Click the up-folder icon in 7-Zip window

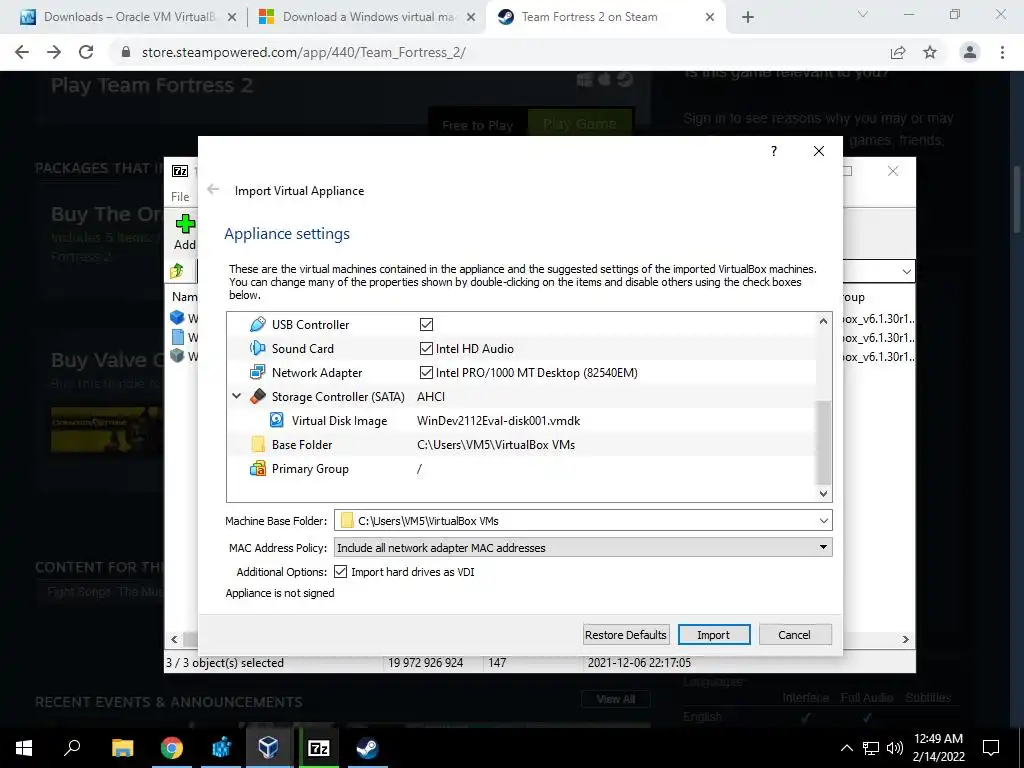coord(177,270)
